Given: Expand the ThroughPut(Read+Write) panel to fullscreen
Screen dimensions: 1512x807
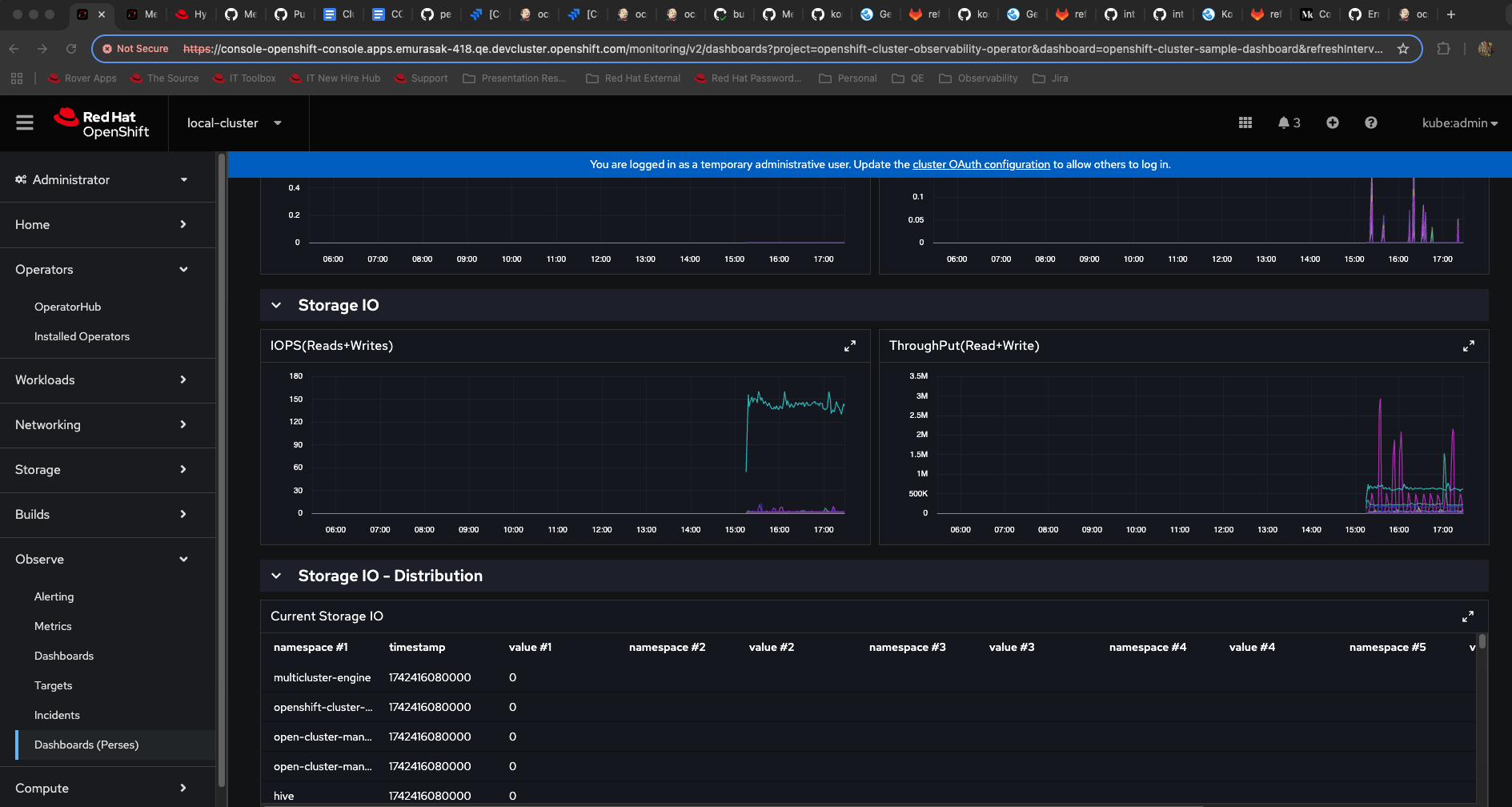Looking at the screenshot, I should click(x=1468, y=346).
